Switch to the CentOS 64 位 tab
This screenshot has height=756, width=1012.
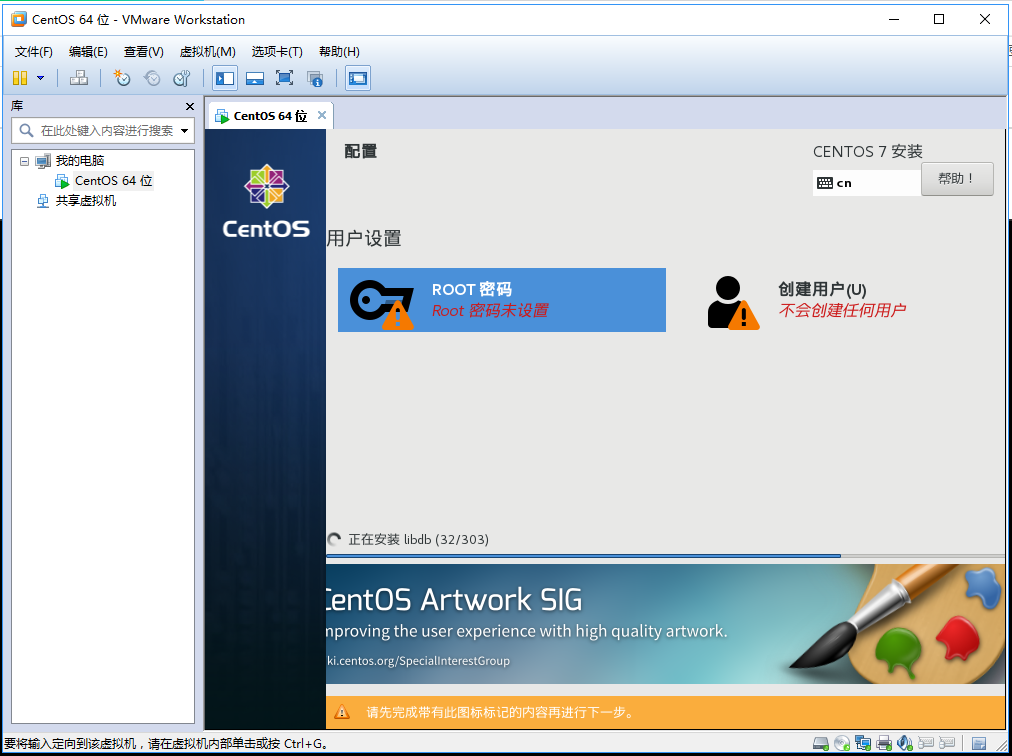coord(270,116)
